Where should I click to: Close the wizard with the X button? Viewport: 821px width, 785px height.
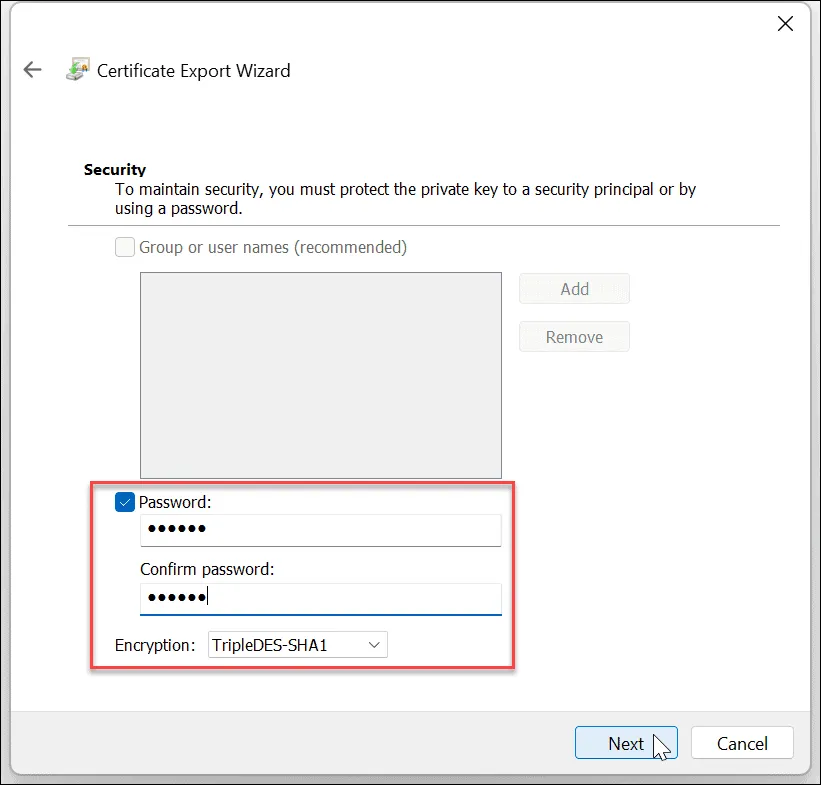coord(785,24)
